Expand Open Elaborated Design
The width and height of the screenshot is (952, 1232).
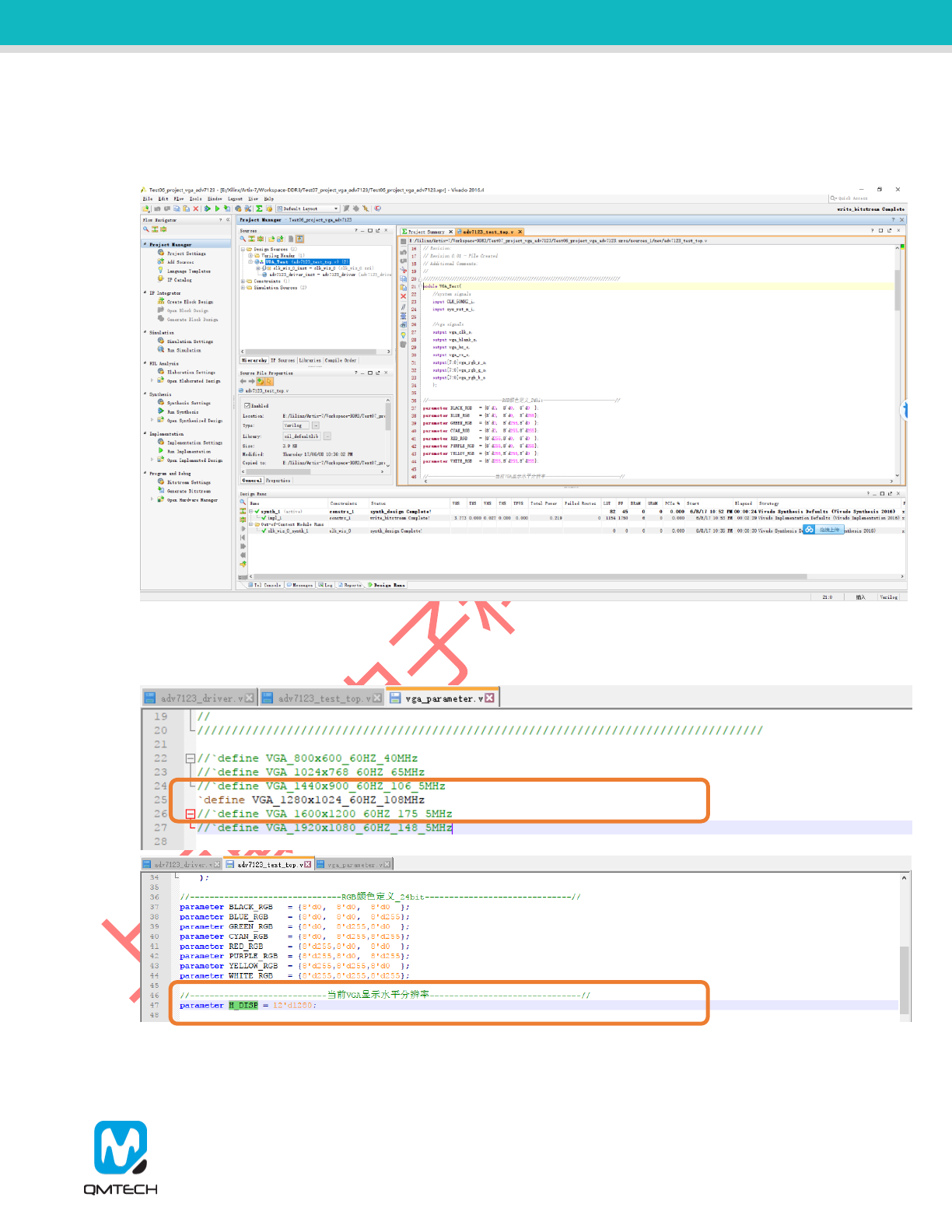(152, 381)
